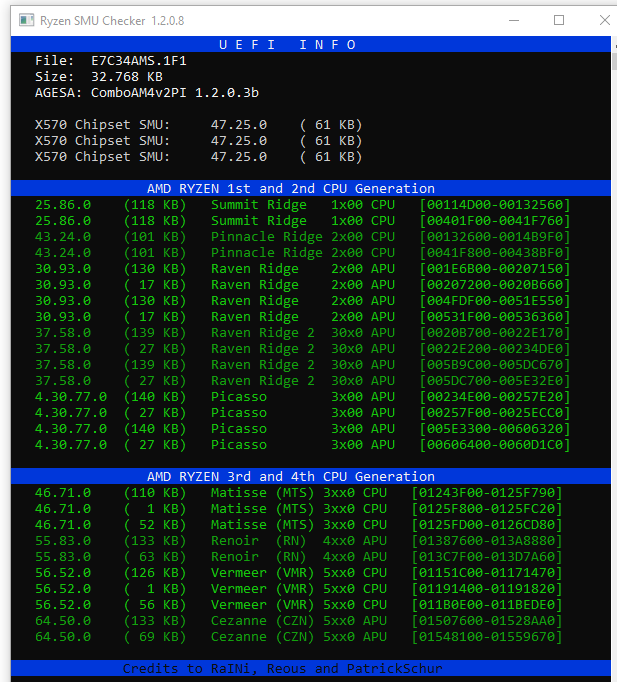Viewport: 617px width, 682px height.
Task: Click address '[01151C00-01171470]' of Vermeer
Action: point(487,573)
